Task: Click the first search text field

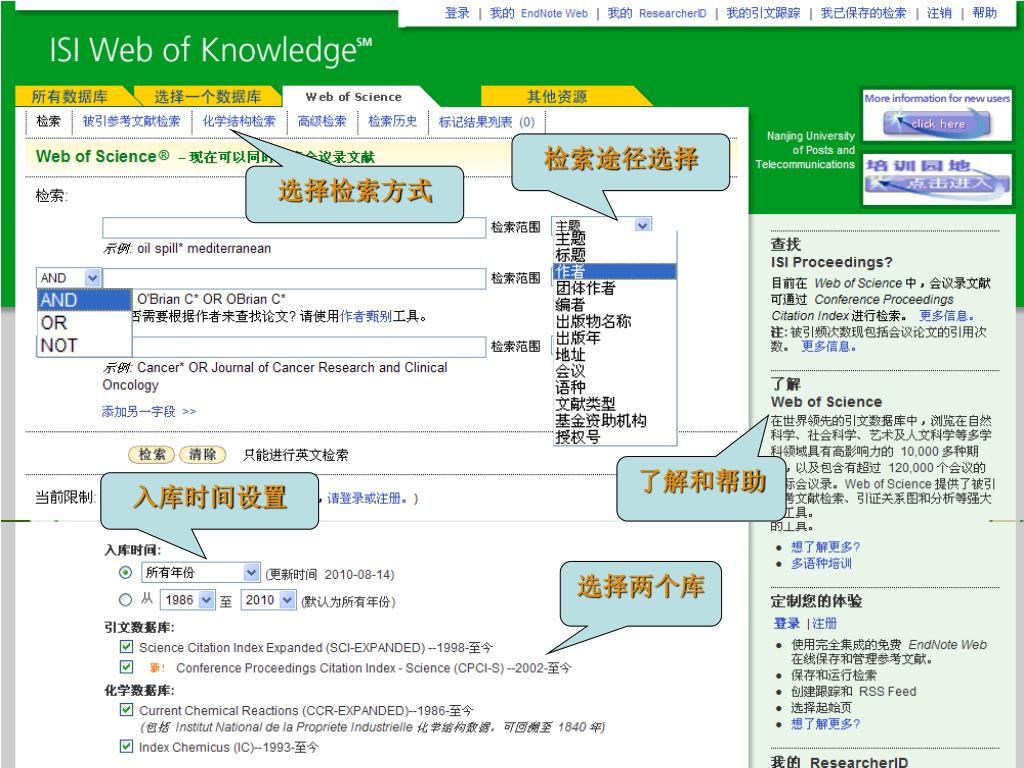Action: click(x=294, y=227)
